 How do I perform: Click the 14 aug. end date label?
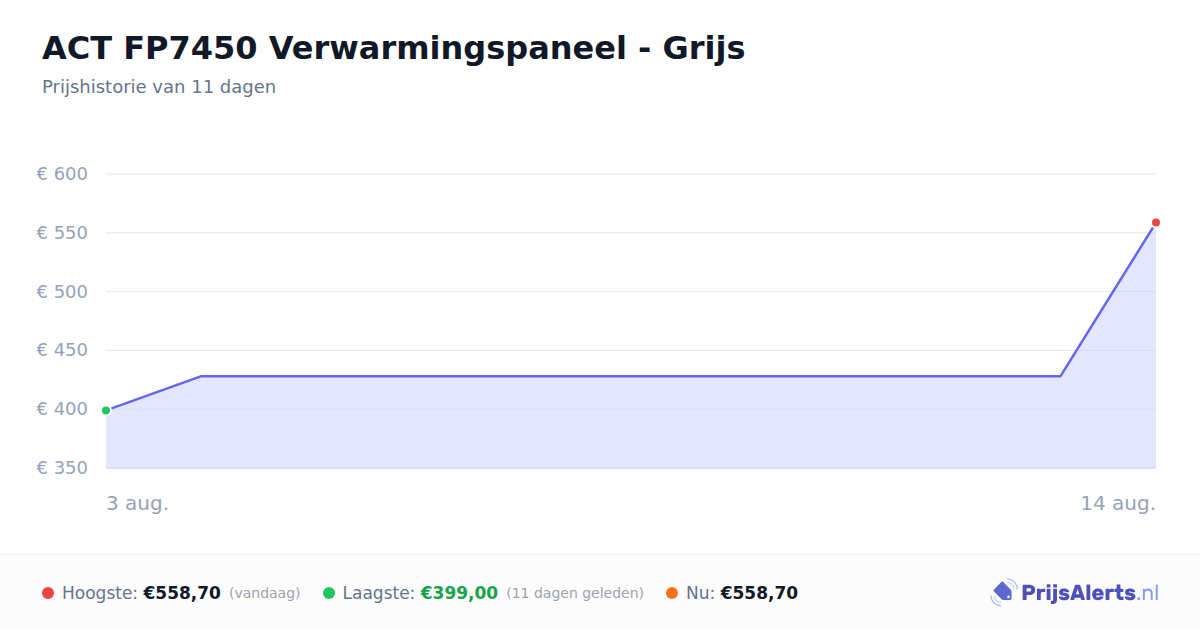[x=1118, y=503]
